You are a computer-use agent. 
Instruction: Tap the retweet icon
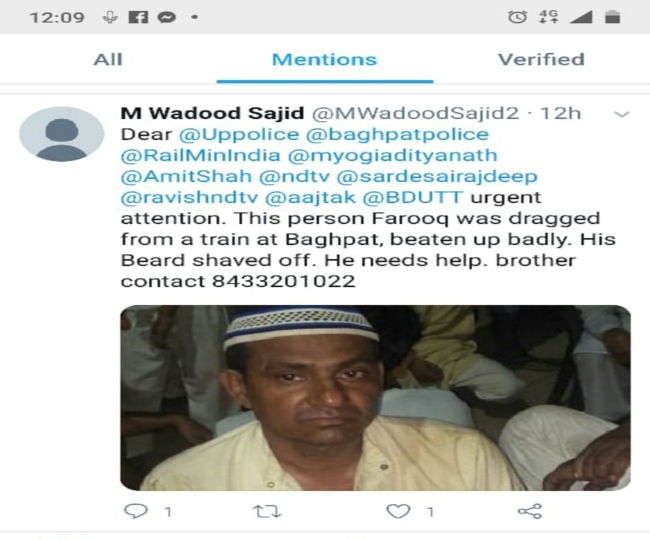click(x=267, y=512)
